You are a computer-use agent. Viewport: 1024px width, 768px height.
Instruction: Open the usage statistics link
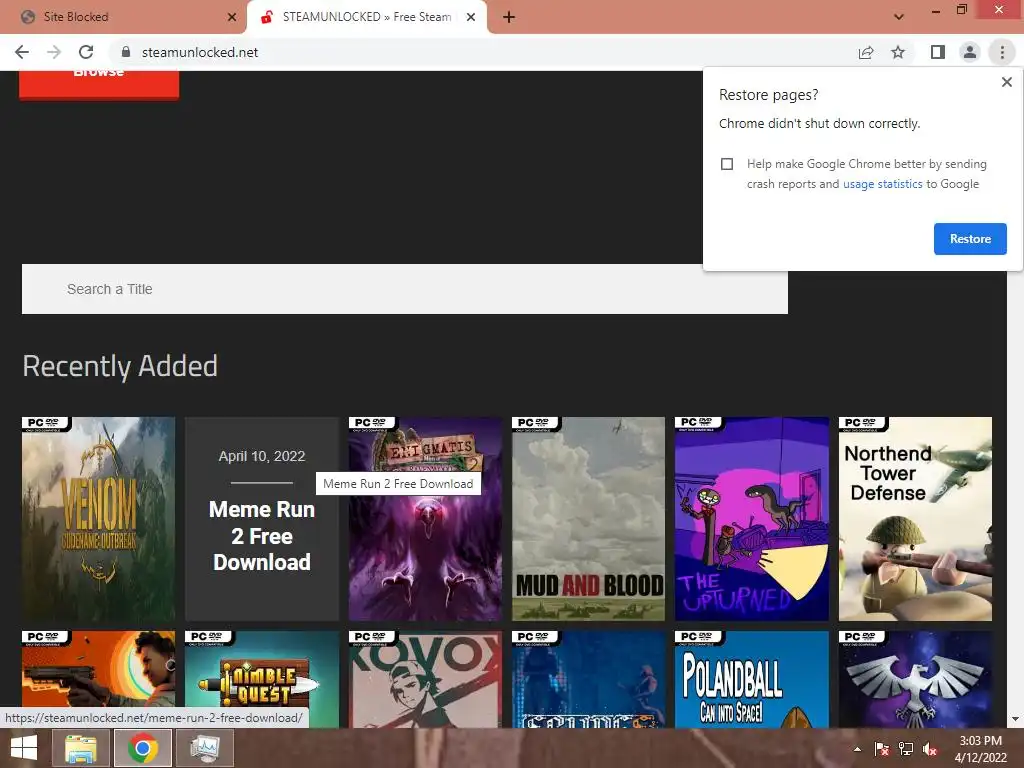point(882,184)
